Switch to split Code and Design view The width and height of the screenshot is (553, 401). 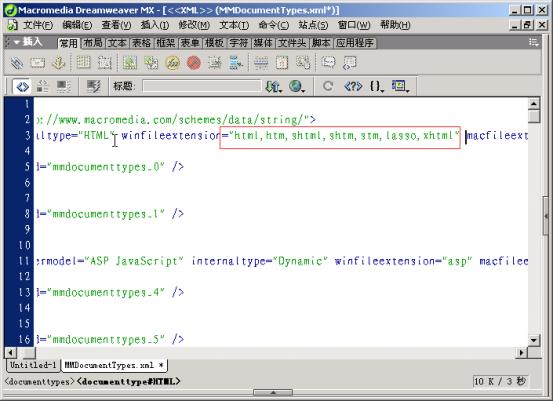pyautogui.click(x=42, y=86)
